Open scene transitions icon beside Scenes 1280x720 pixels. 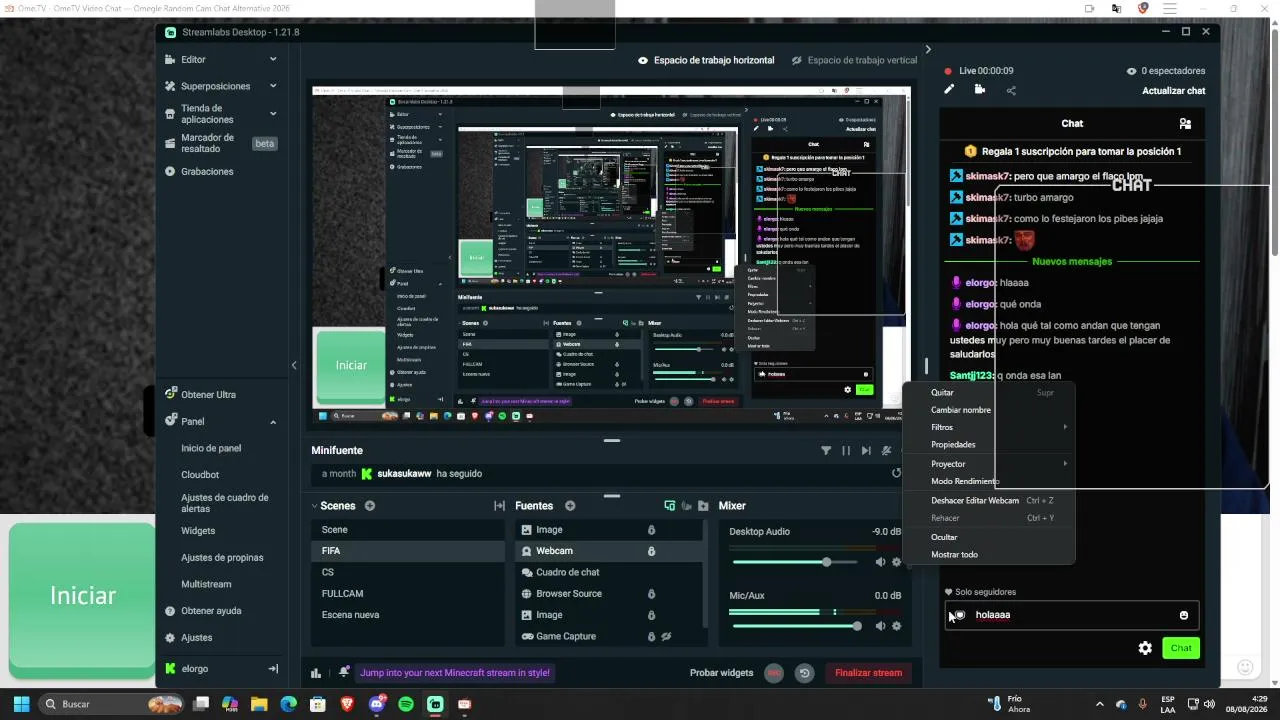pos(499,506)
